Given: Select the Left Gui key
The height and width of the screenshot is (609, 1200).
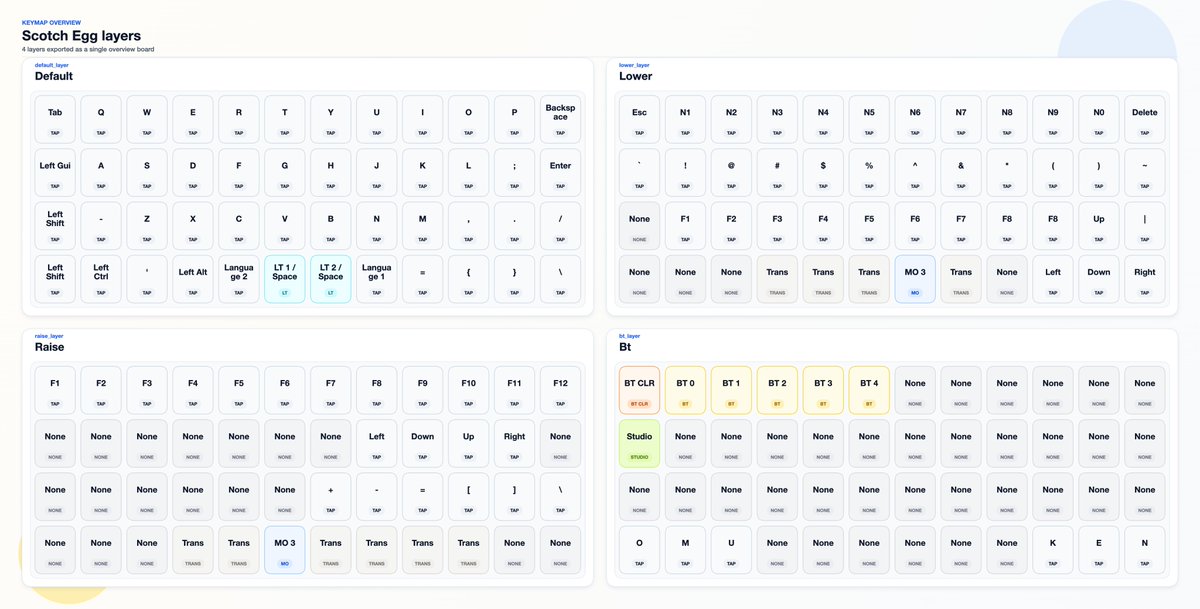Looking at the screenshot, I should (x=54, y=171).
